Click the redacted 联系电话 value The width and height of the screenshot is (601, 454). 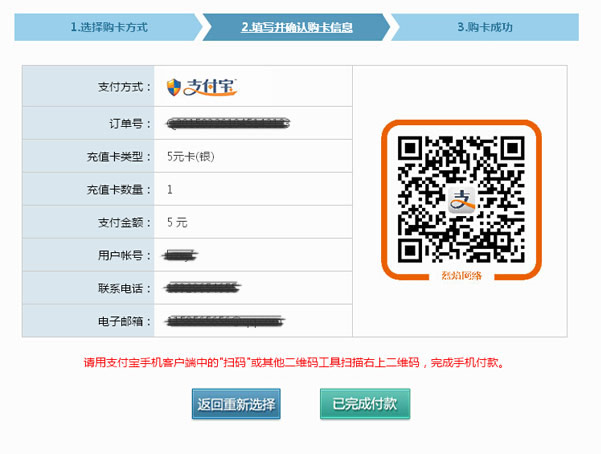click(x=202, y=288)
